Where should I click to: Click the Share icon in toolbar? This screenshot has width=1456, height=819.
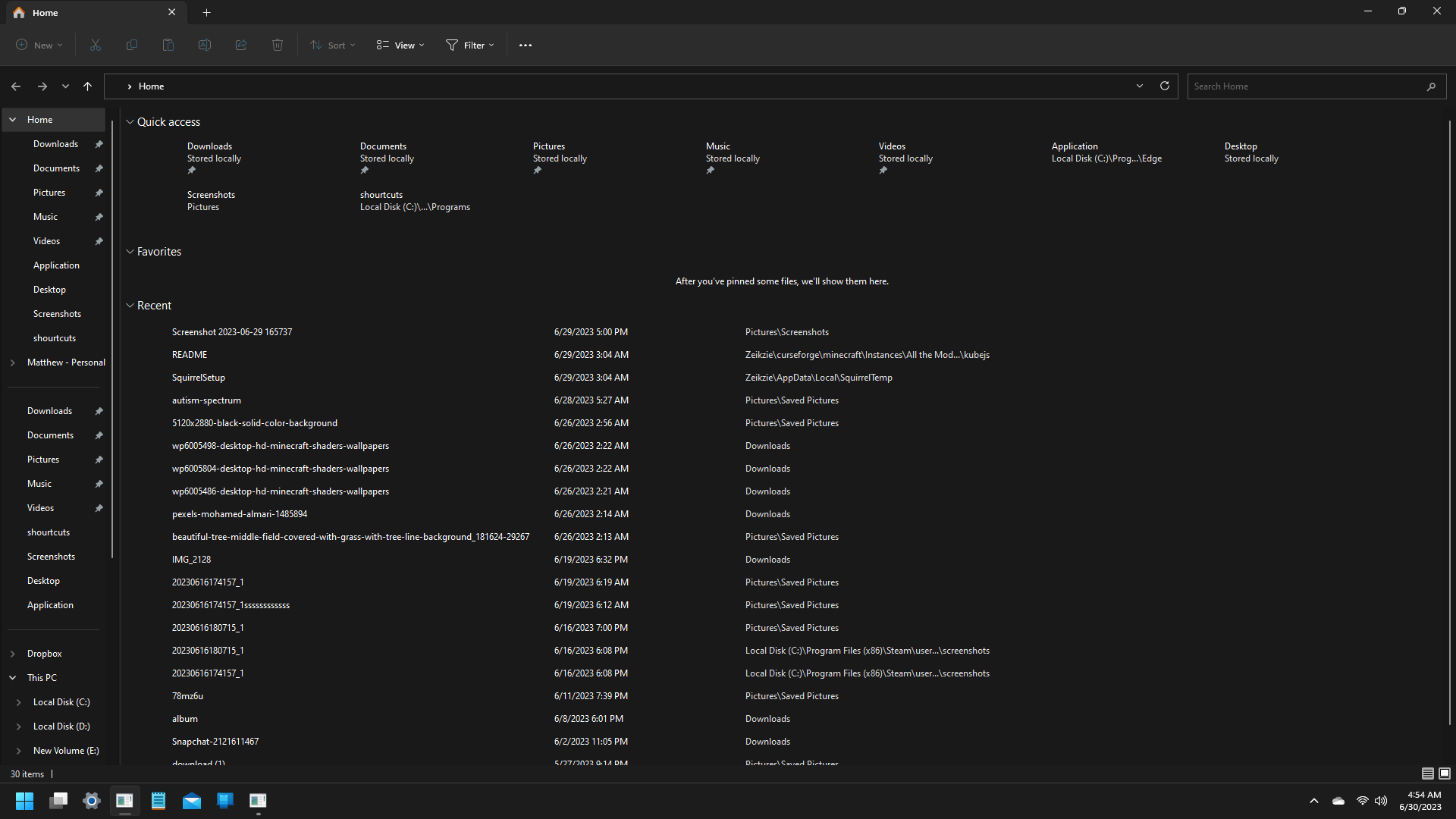click(241, 45)
